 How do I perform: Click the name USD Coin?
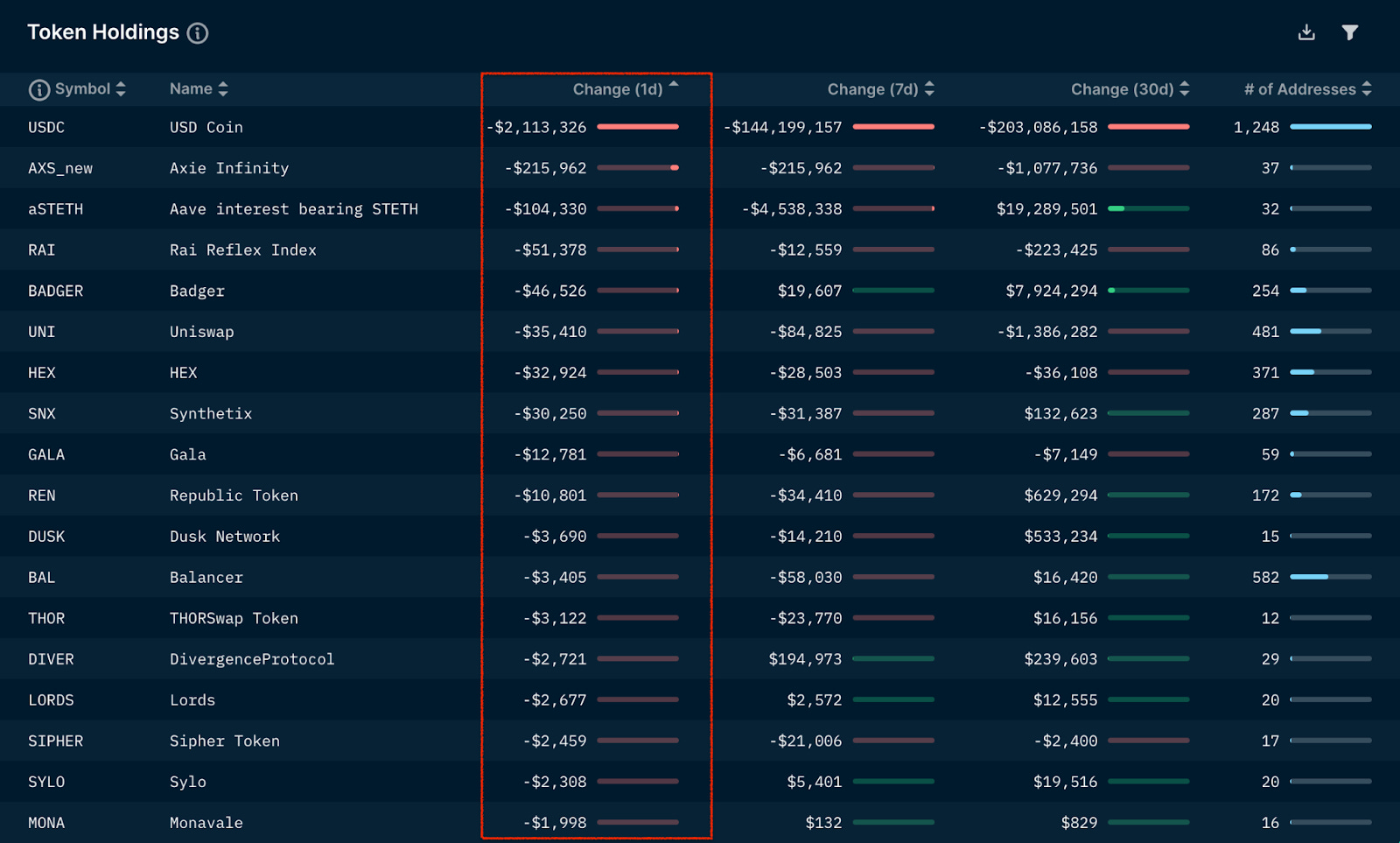pos(206,127)
